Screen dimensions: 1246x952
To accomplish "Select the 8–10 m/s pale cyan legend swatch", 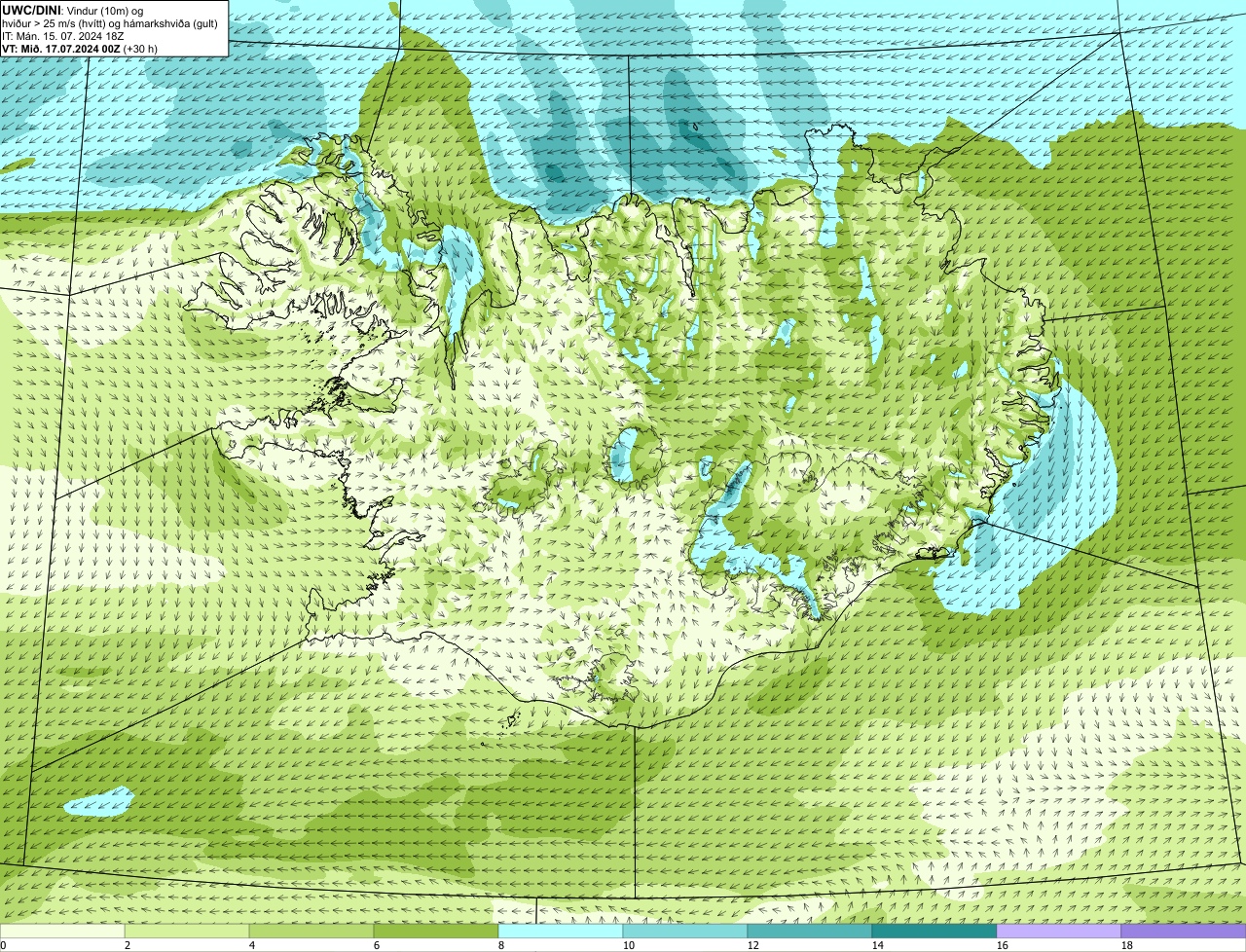I will [561, 932].
